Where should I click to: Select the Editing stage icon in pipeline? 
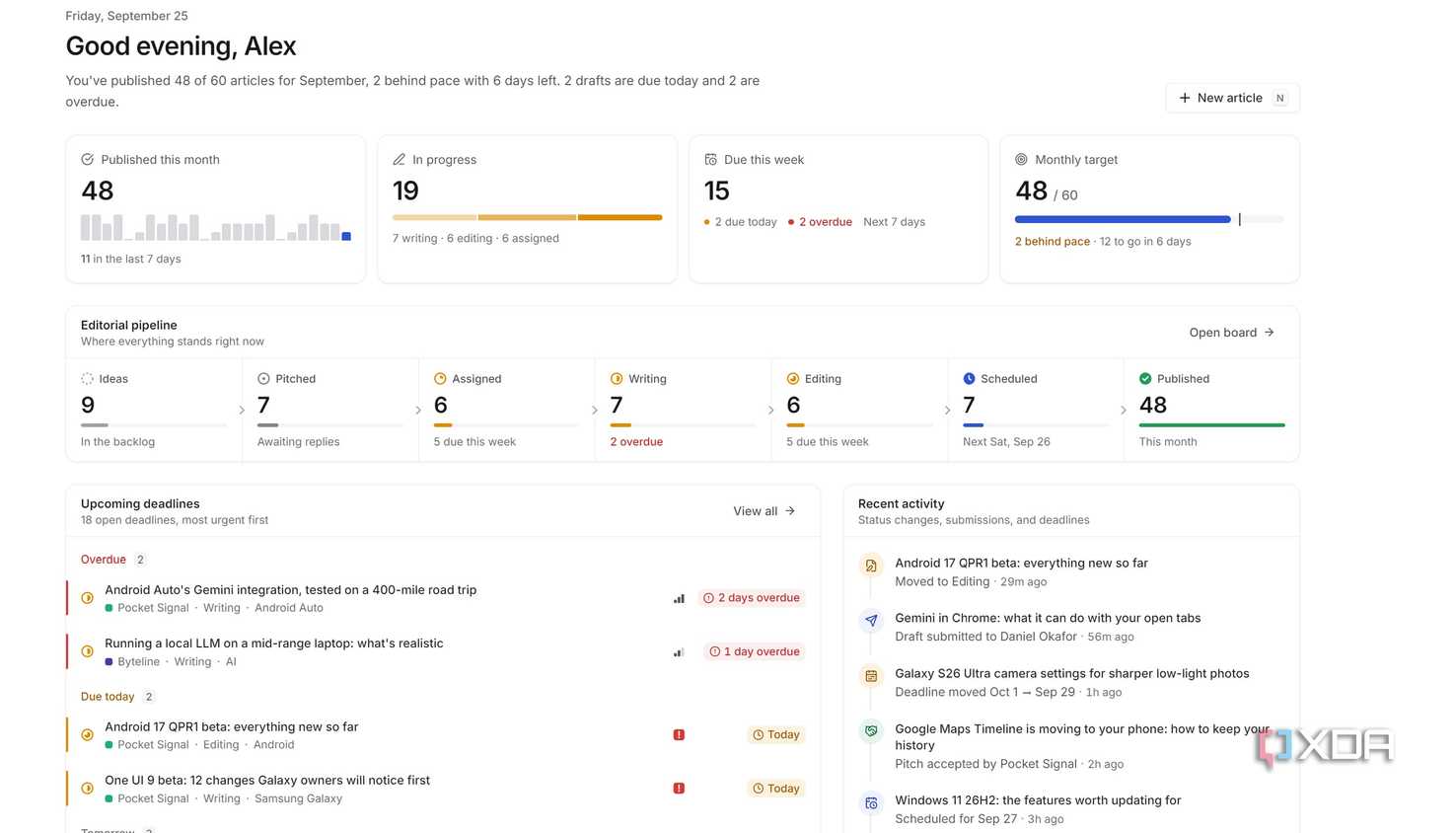793,378
